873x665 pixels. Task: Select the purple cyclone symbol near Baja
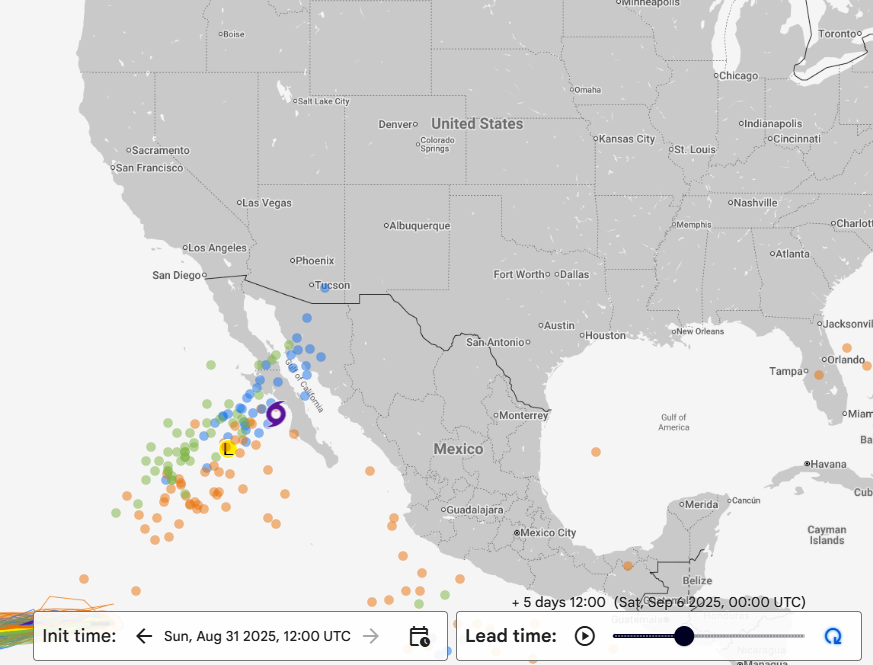pyautogui.click(x=276, y=414)
